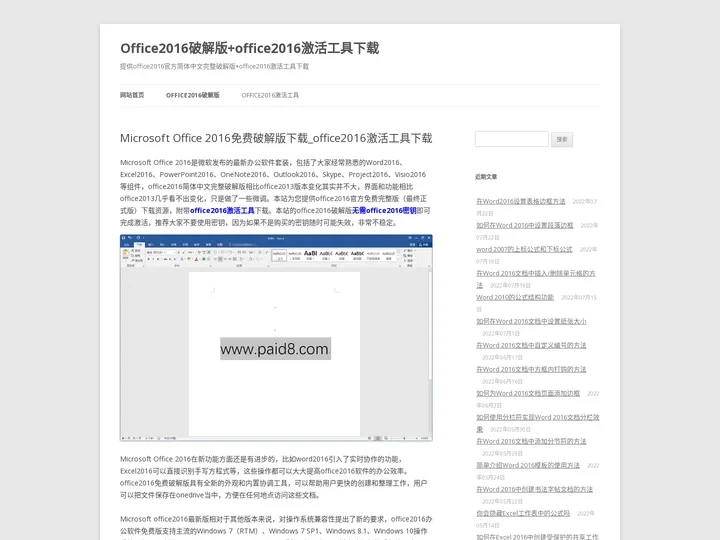Image resolution: width=720 pixels, height=540 pixels.
Task: Open article 如何为Word 2016文档页面添加边框
Action: coord(528,393)
